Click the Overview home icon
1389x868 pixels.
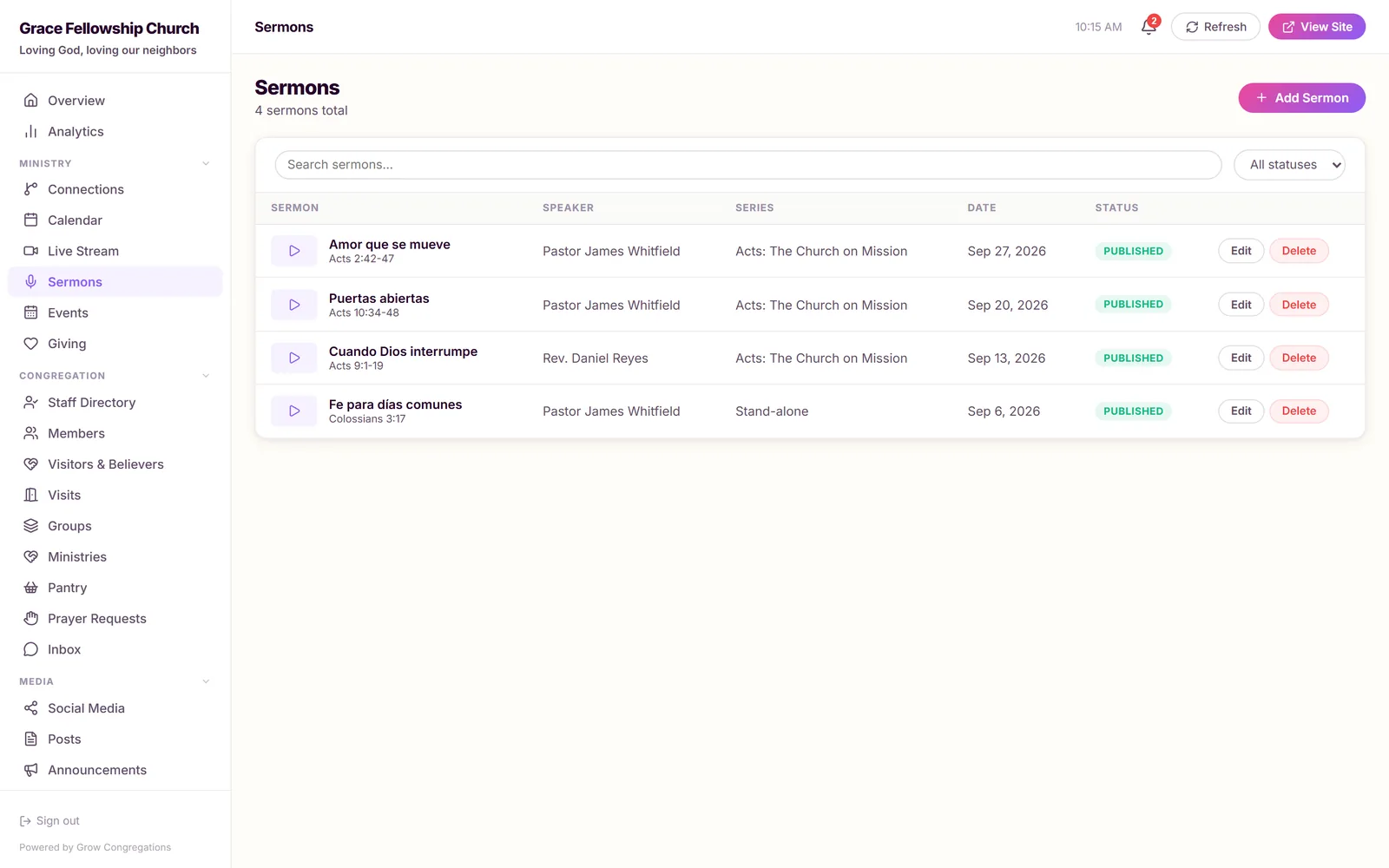(31, 101)
